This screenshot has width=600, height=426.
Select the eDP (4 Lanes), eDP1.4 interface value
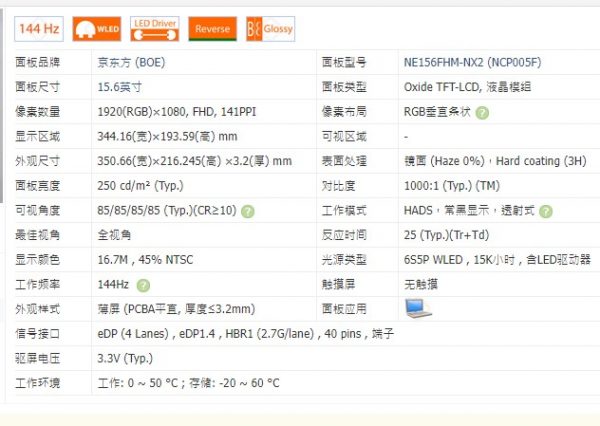245,334
